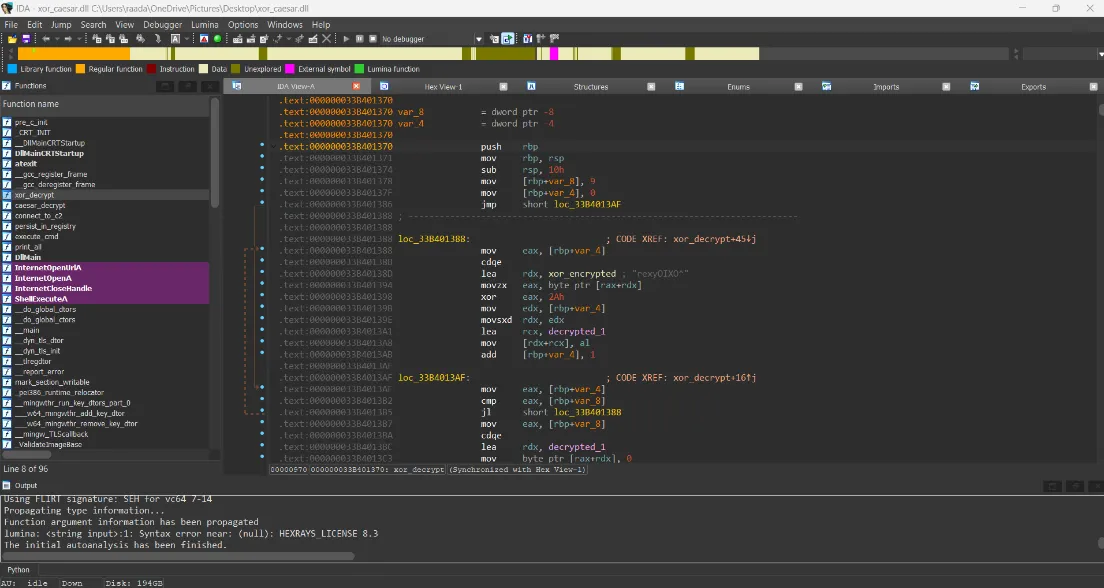Image resolution: width=1104 pixels, height=588 pixels.
Task: Click the Output panel horizontal scrollbar
Action: 177,556
